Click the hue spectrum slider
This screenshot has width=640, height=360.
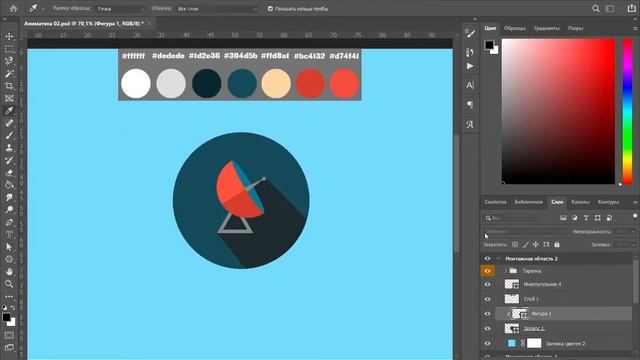tap(627, 111)
